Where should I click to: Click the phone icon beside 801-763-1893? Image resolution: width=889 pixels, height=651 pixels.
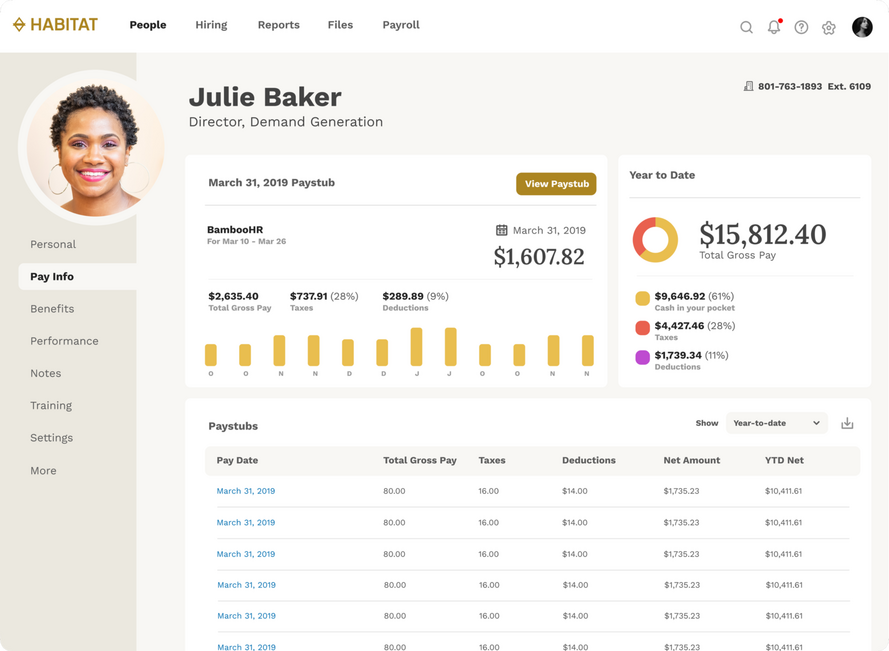[x=748, y=87]
